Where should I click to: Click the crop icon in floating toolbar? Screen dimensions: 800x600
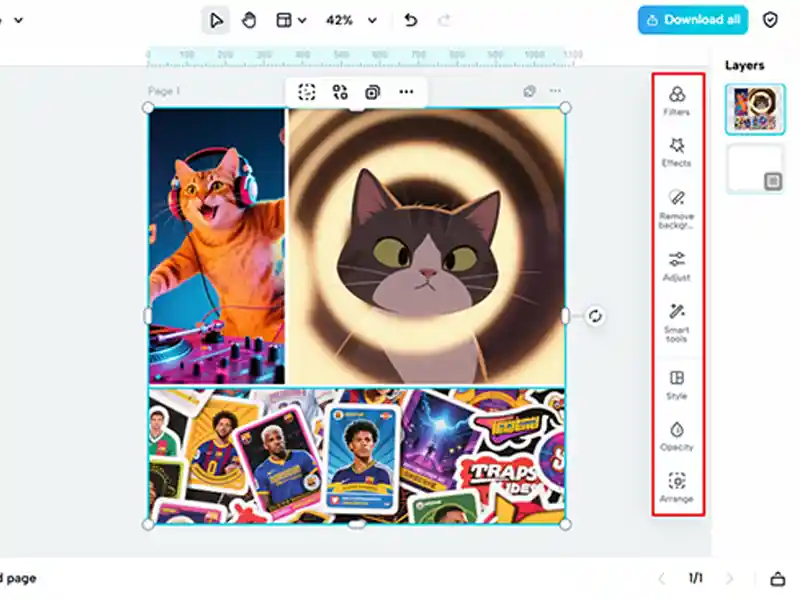click(x=307, y=92)
